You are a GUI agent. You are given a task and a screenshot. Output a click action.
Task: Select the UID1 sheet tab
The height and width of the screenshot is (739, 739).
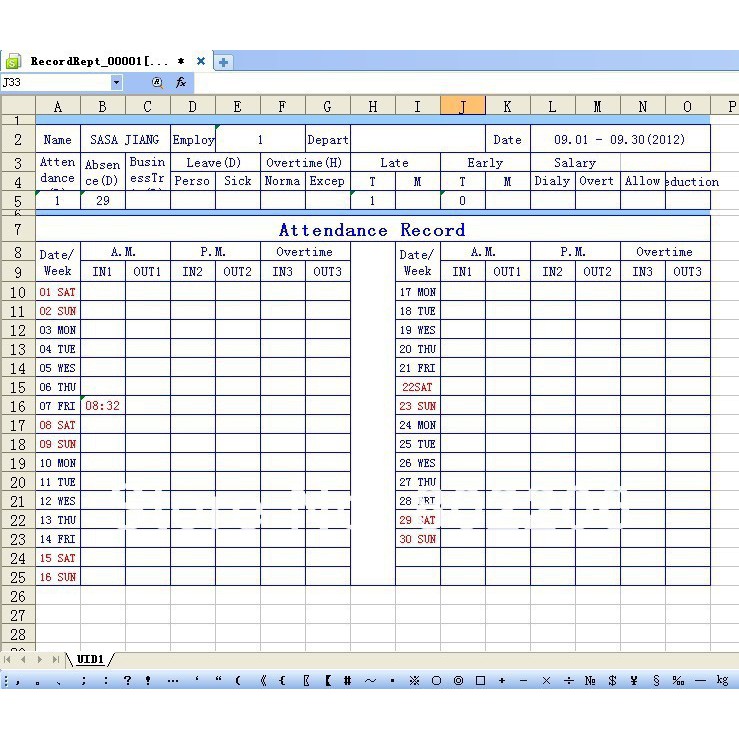[x=91, y=659]
